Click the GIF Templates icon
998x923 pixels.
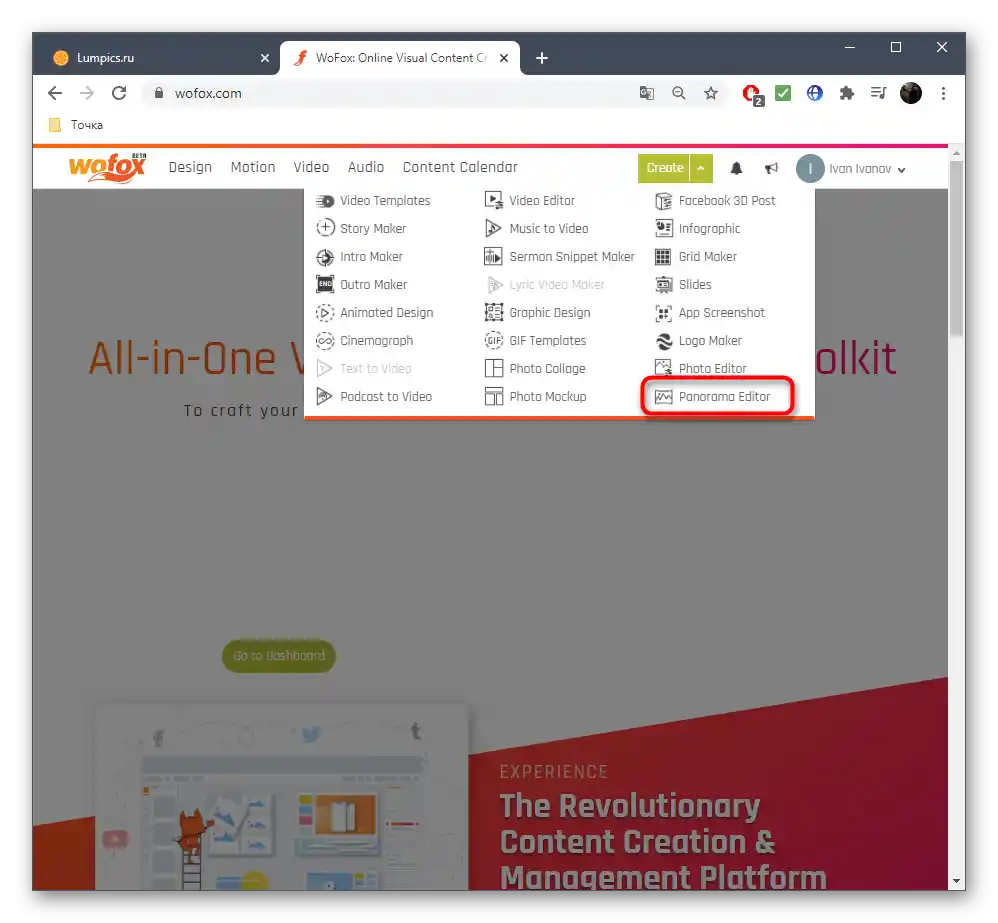tap(494, 341)
